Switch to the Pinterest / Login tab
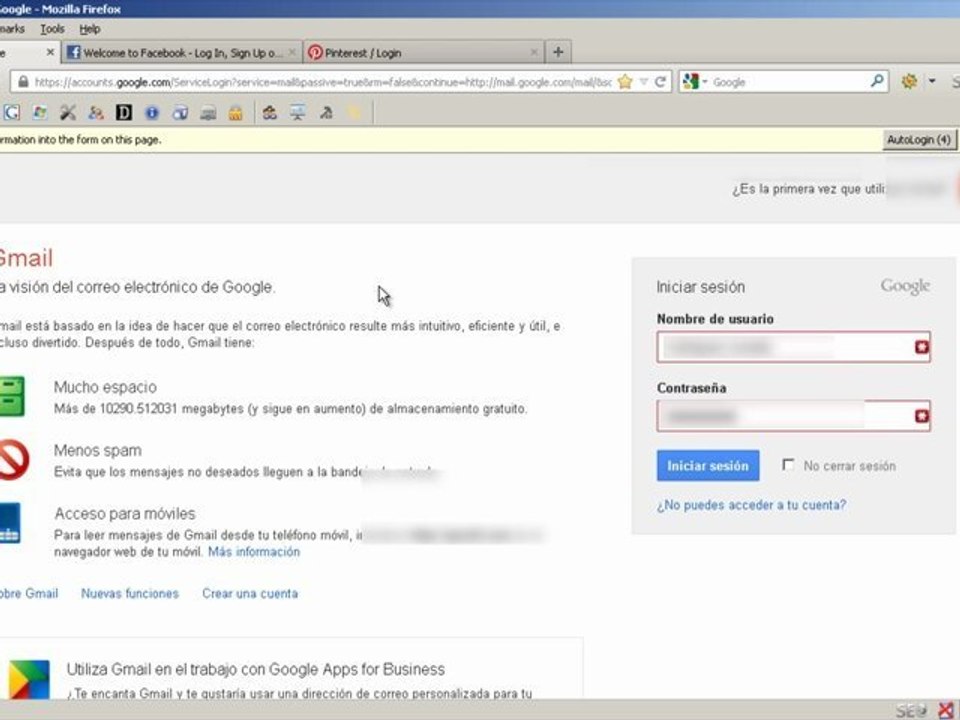The height and width of the screenshot is (720, 960). click(424, 53)
